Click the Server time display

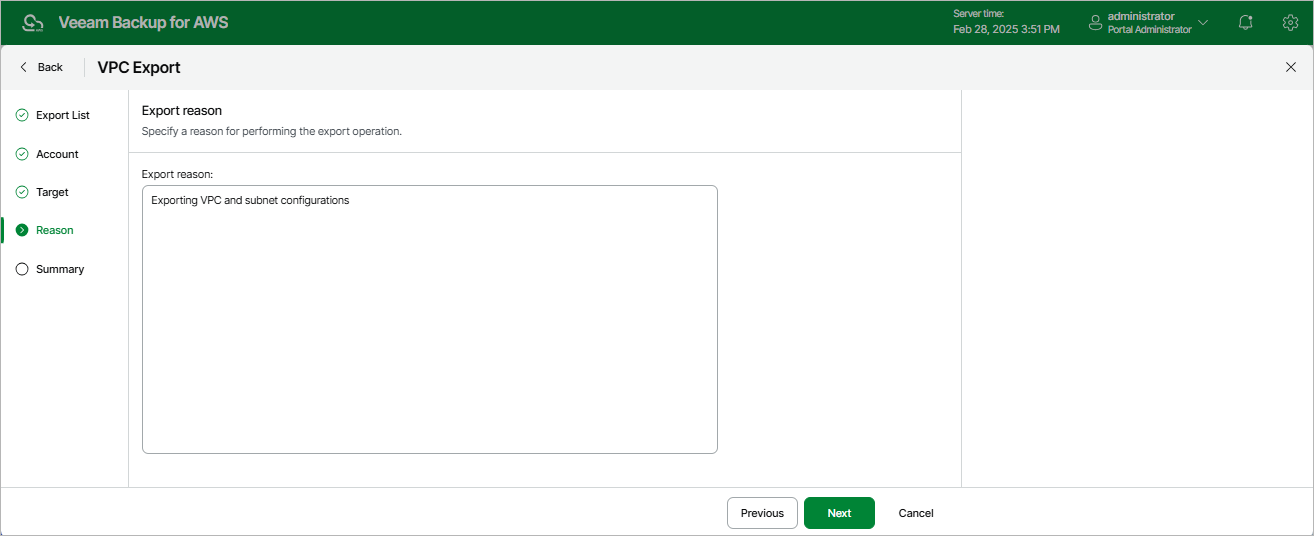[x=1006, y=22]
